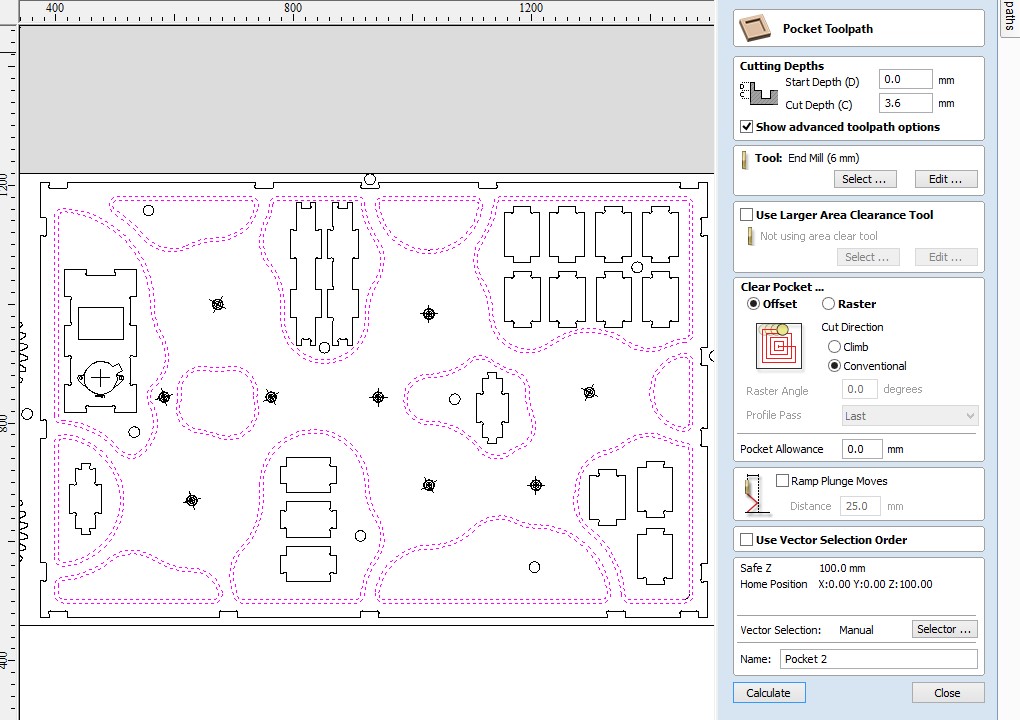This screenshot has width=1020, height=720.
Task: Click the rectangle inside the left part outline
Action: point(101,323)
